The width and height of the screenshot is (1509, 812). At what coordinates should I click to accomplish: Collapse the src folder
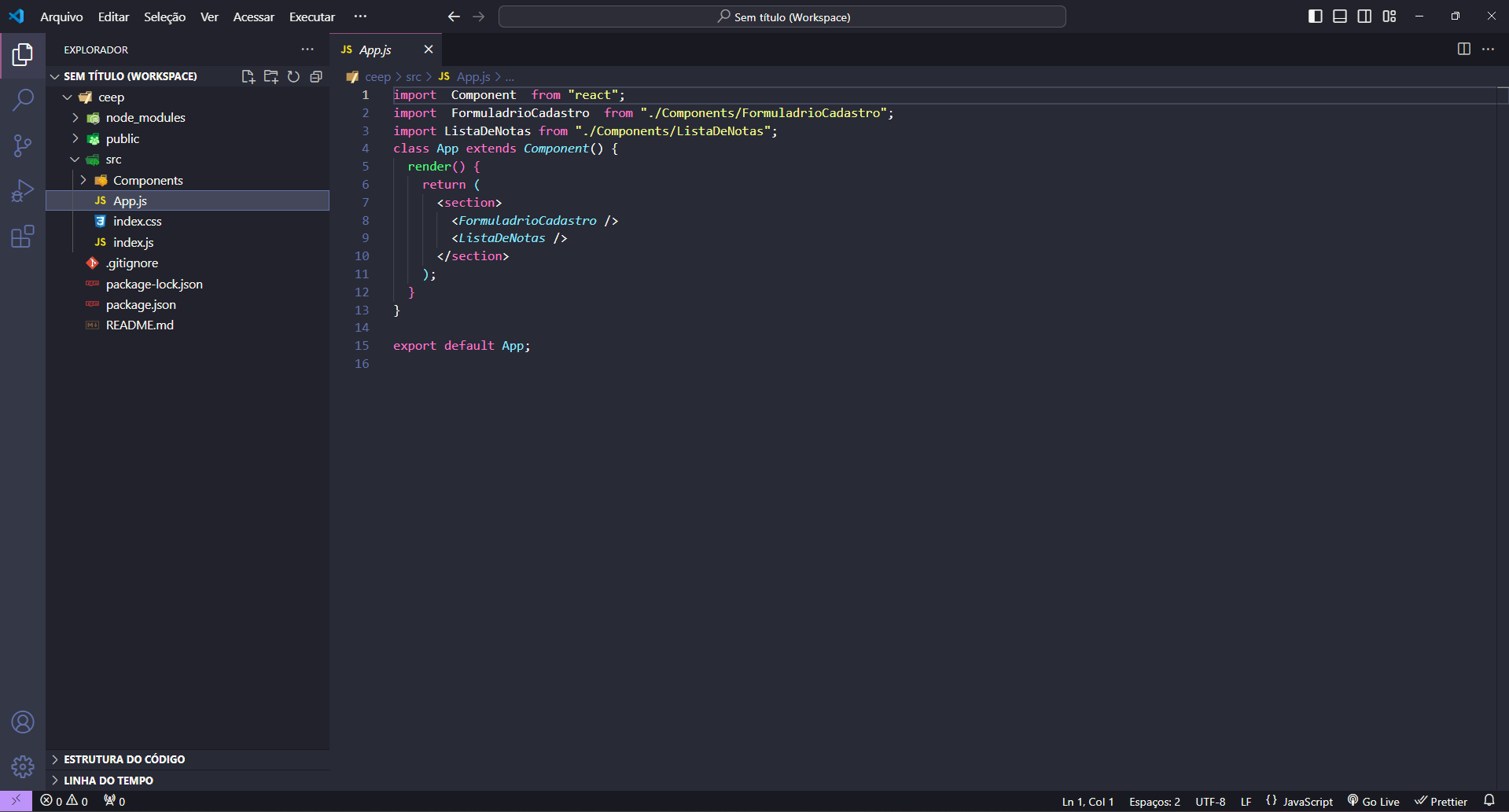(x=75, y=160)
